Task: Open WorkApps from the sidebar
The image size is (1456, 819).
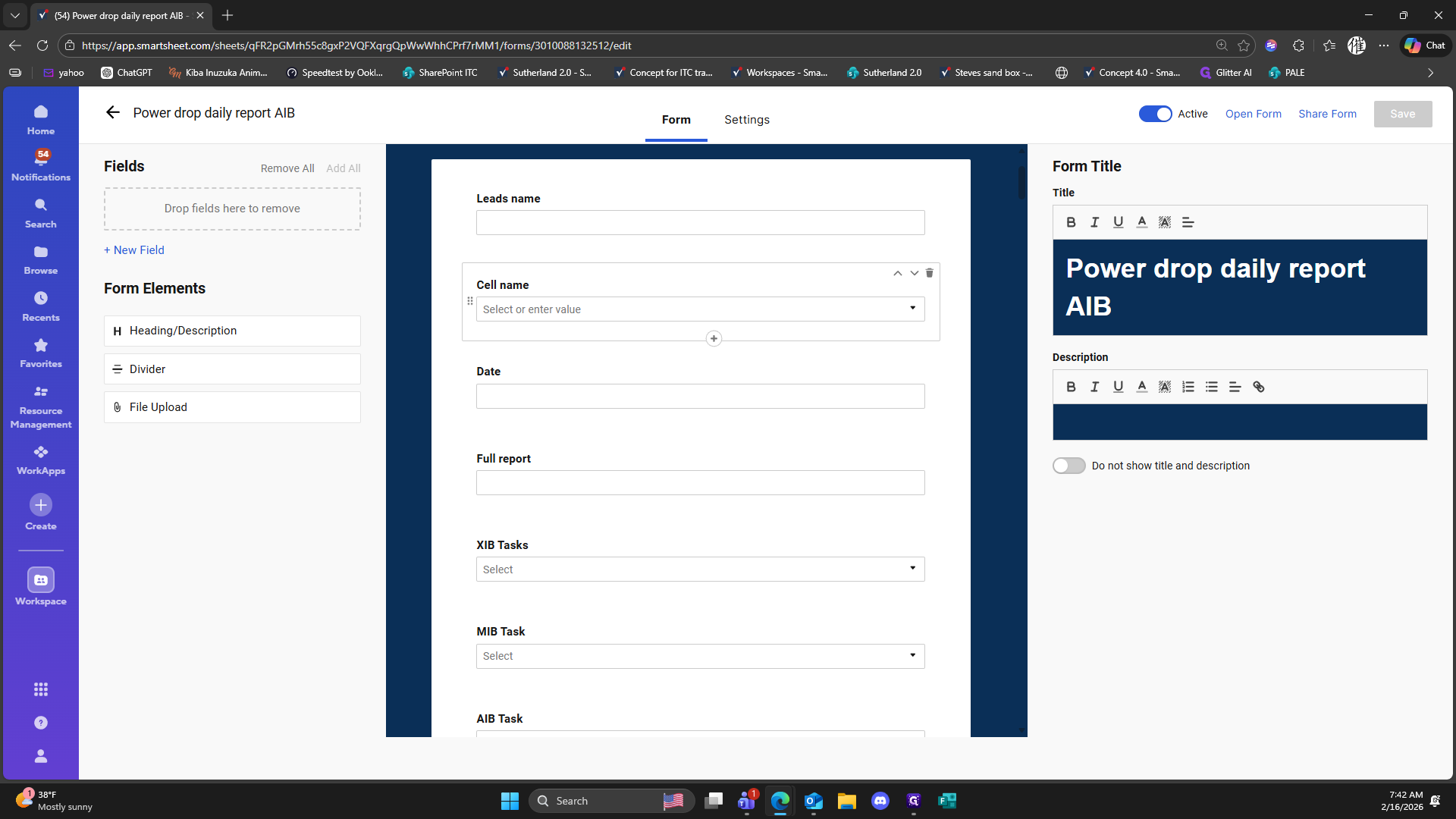Action: (41, 460)
